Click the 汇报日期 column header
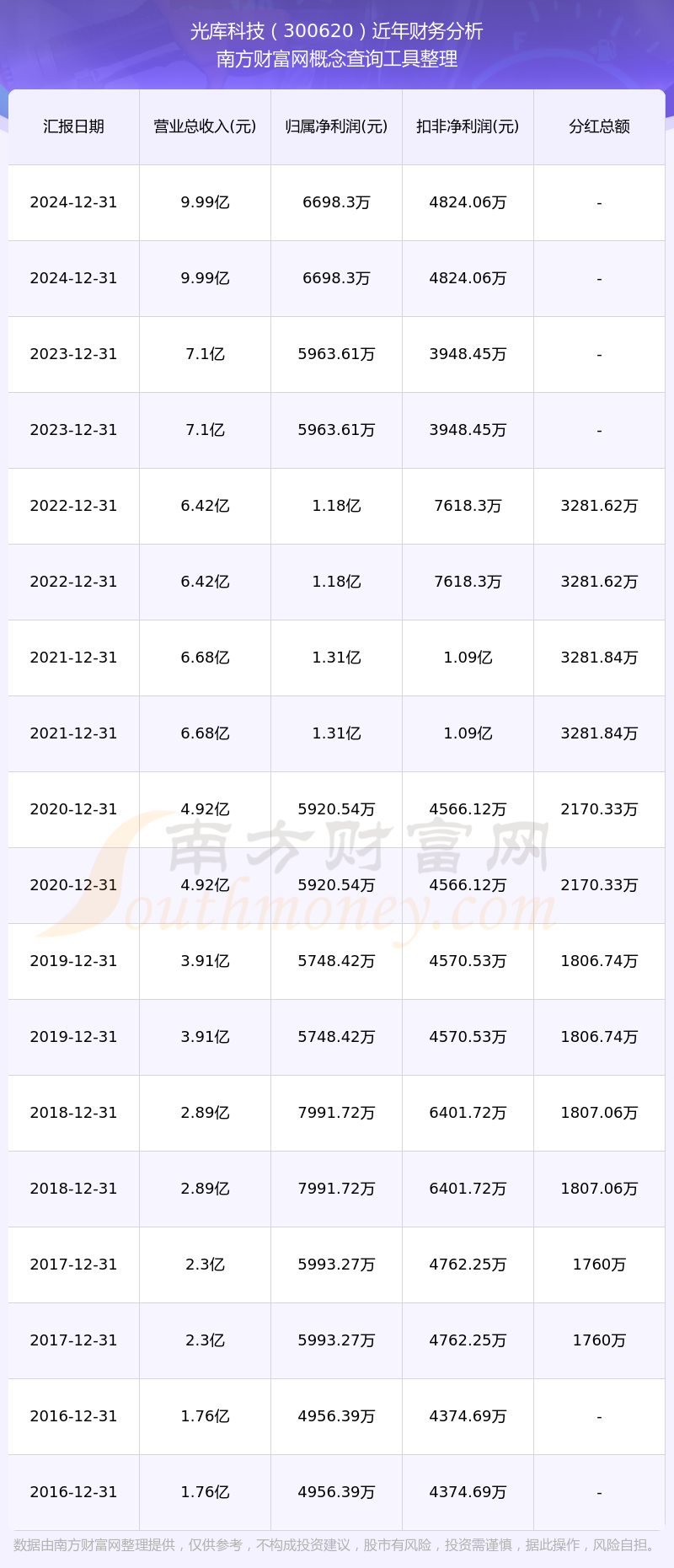This screenshot has width=674, height=1568. 73,126
